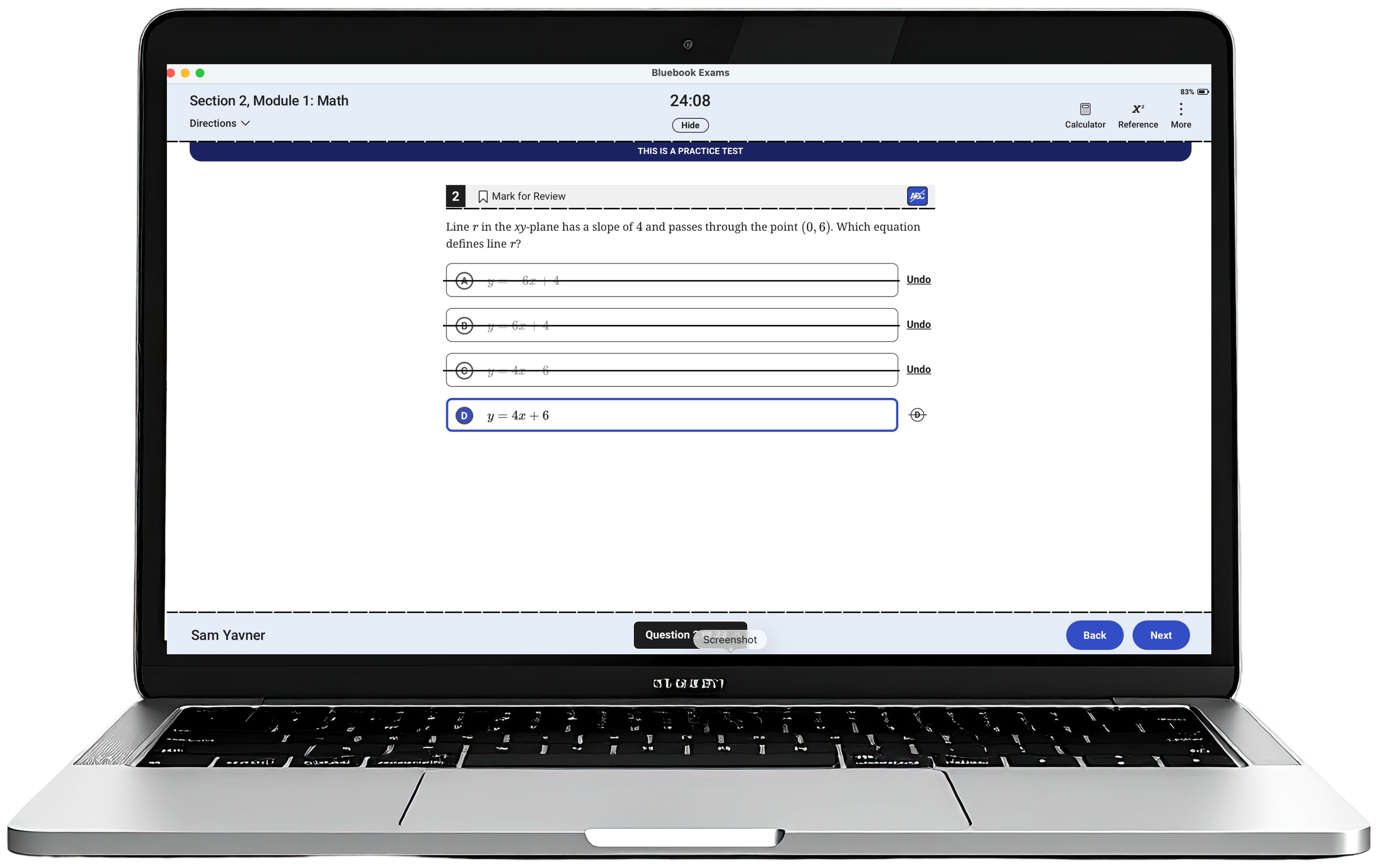The width and height of the screenshot is (1378, 868).
Task: Select crossed-out answer choice A circle
Action: [x=464, y=281]
